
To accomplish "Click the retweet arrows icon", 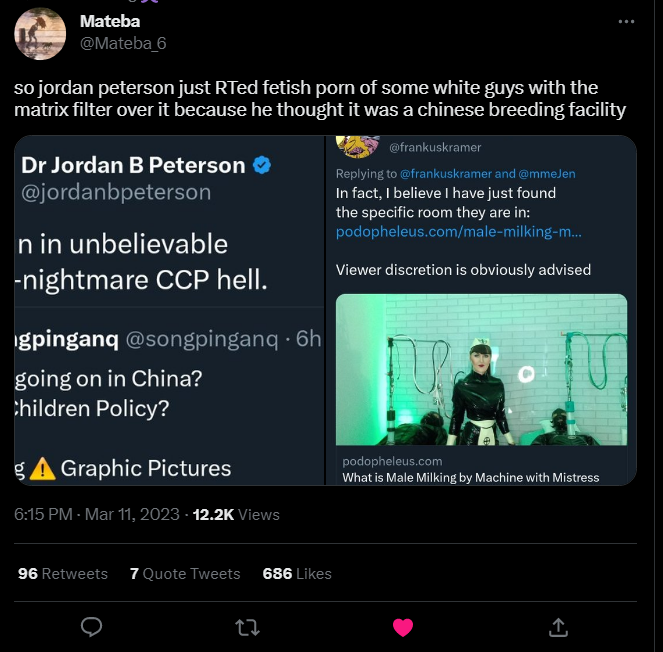I will click(246, 627).
